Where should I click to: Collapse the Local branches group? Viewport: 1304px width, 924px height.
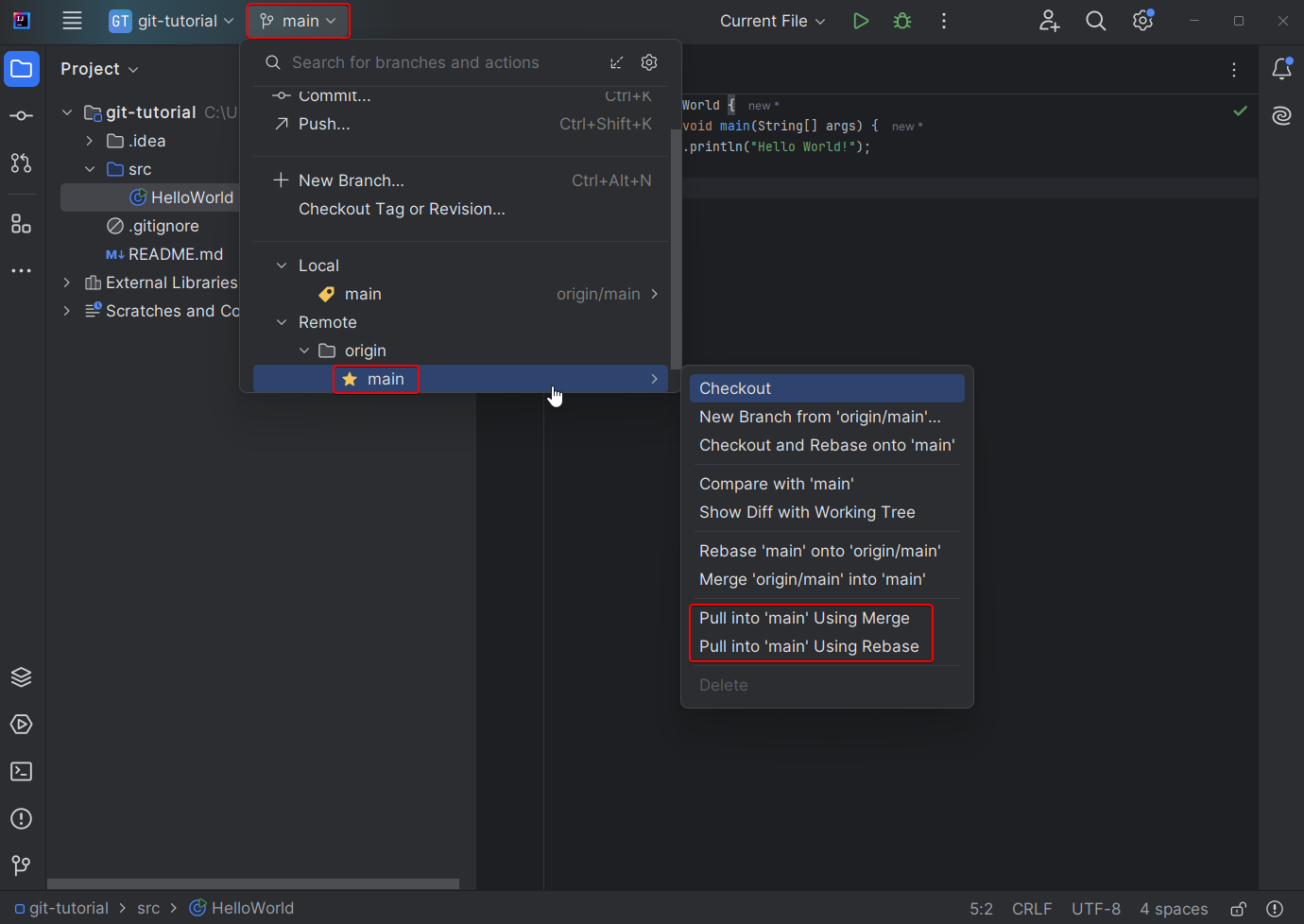tap(282, 266)
